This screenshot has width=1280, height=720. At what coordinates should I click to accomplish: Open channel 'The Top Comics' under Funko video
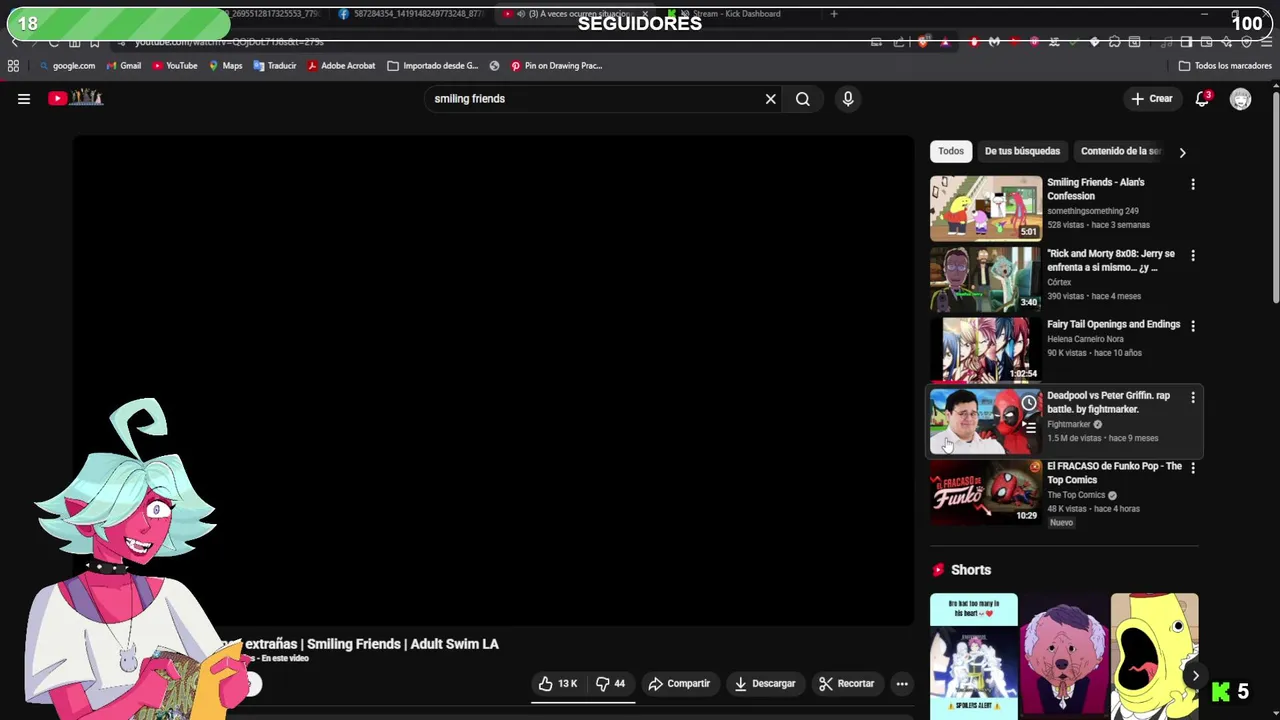pyautogui.click(x=1076, y=495)
